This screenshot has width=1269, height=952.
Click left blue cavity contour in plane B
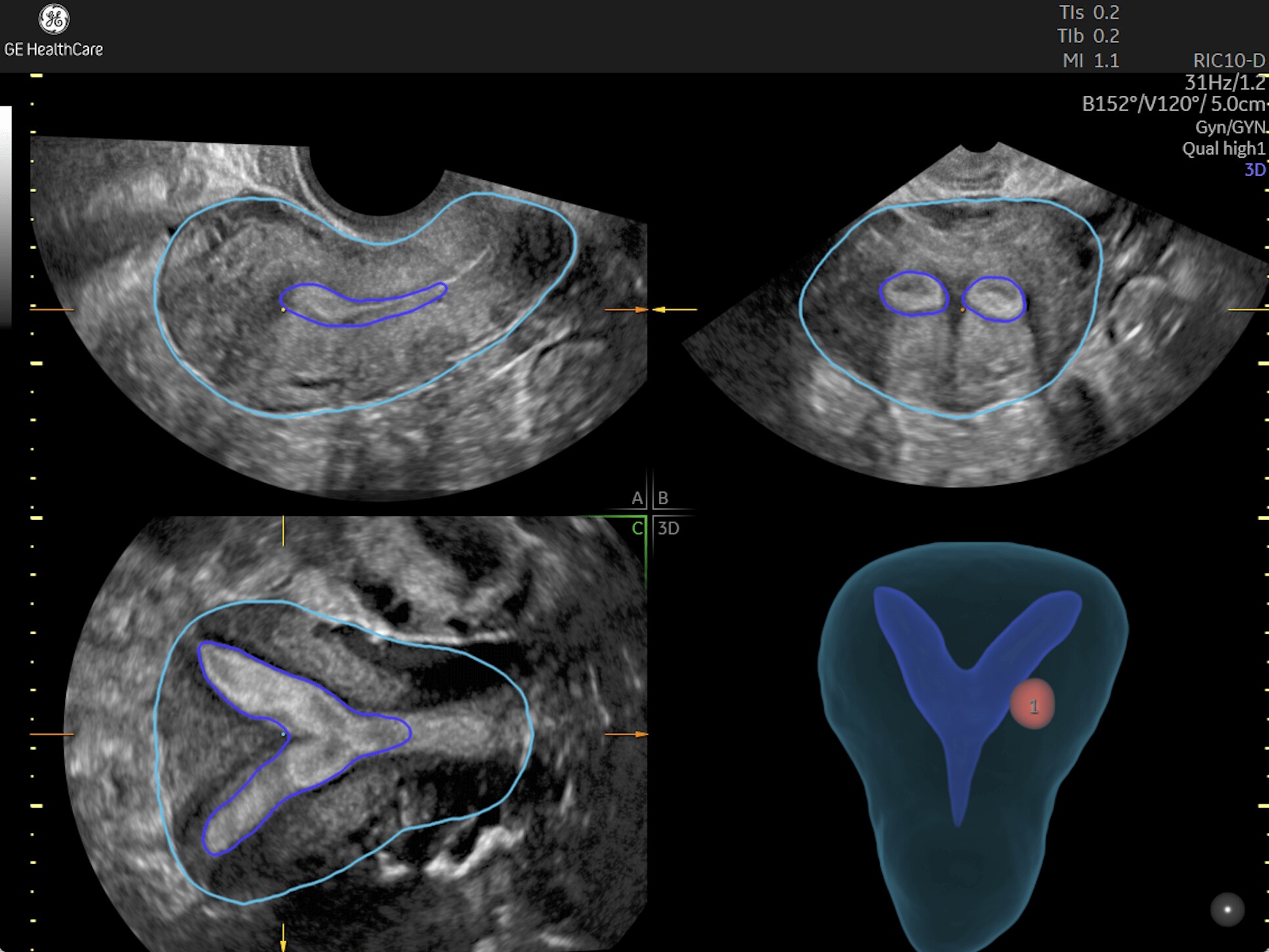click(x=914, y=293)
